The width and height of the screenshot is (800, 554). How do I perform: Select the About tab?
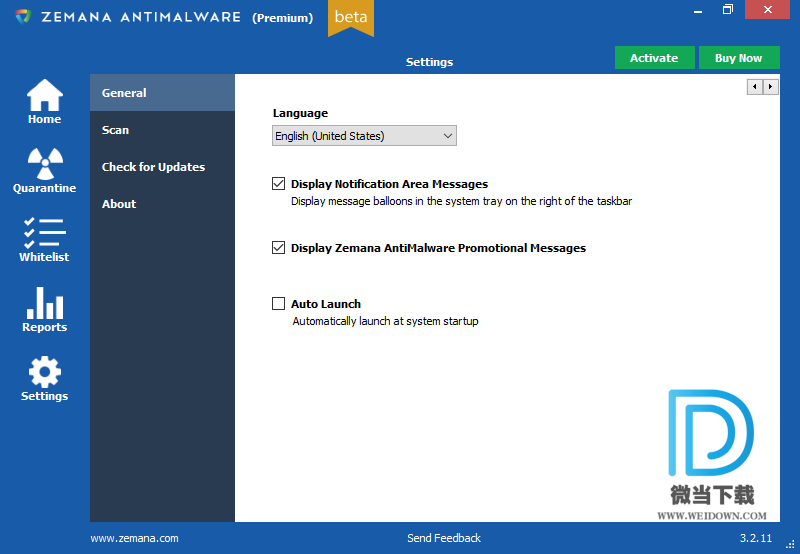point(162,204)
